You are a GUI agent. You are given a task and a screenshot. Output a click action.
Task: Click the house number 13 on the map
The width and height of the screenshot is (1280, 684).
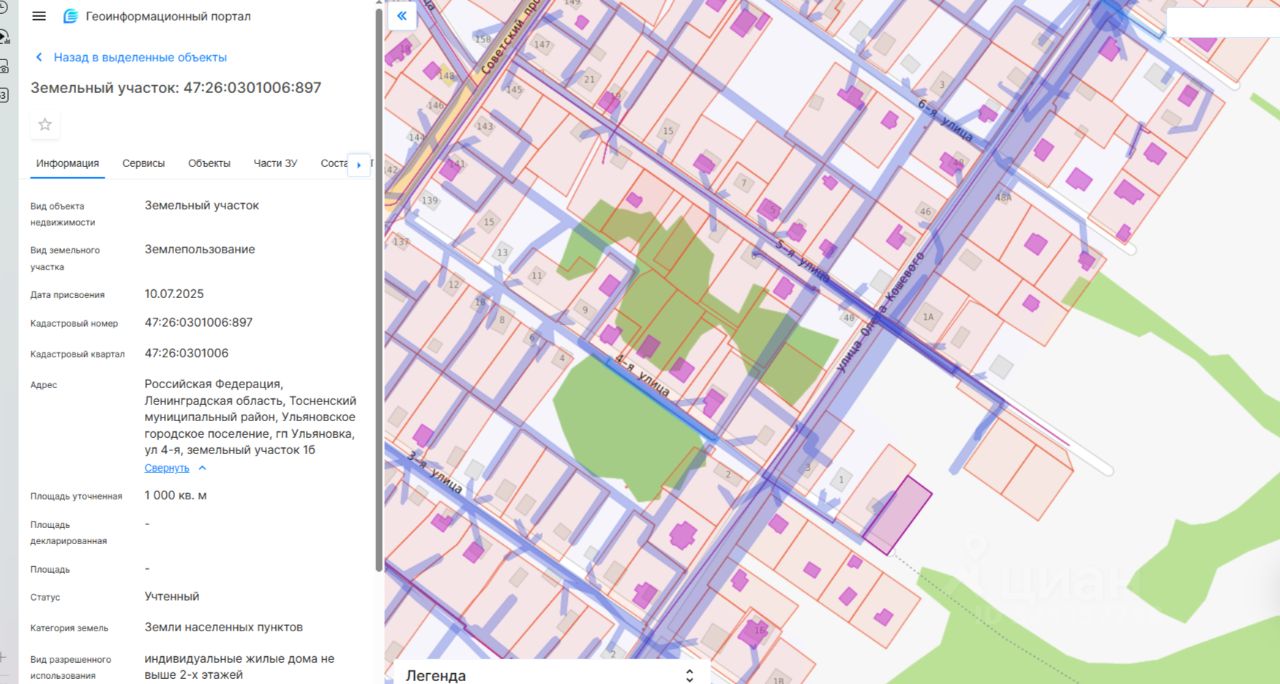502,252
